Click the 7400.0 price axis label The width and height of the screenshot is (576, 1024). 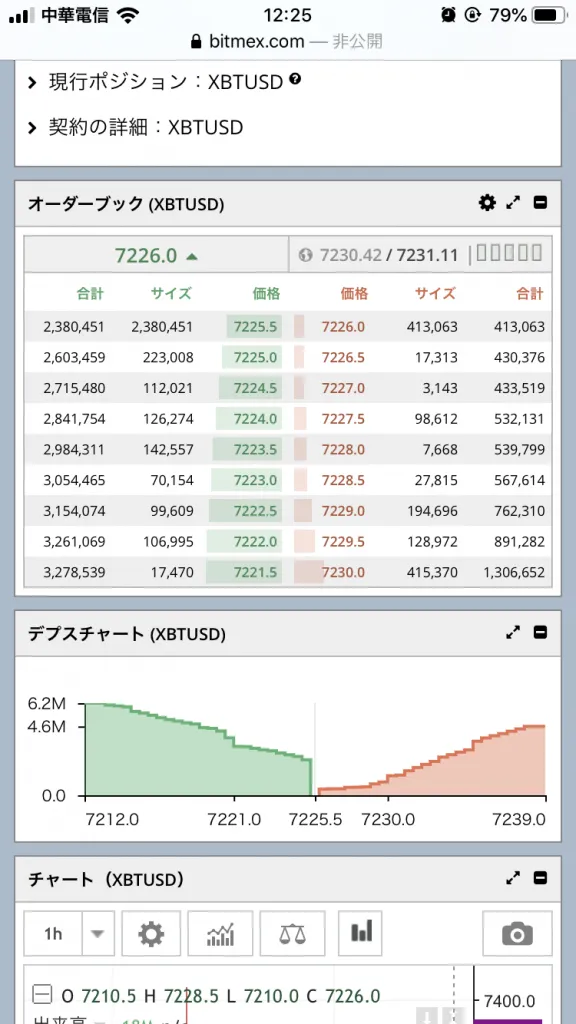510,1000
